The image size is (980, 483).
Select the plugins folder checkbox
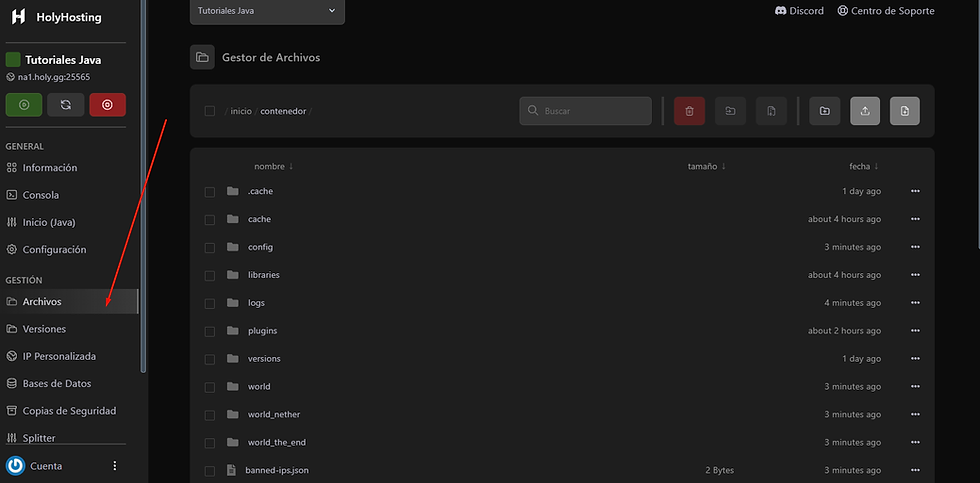tap(210, 331)
